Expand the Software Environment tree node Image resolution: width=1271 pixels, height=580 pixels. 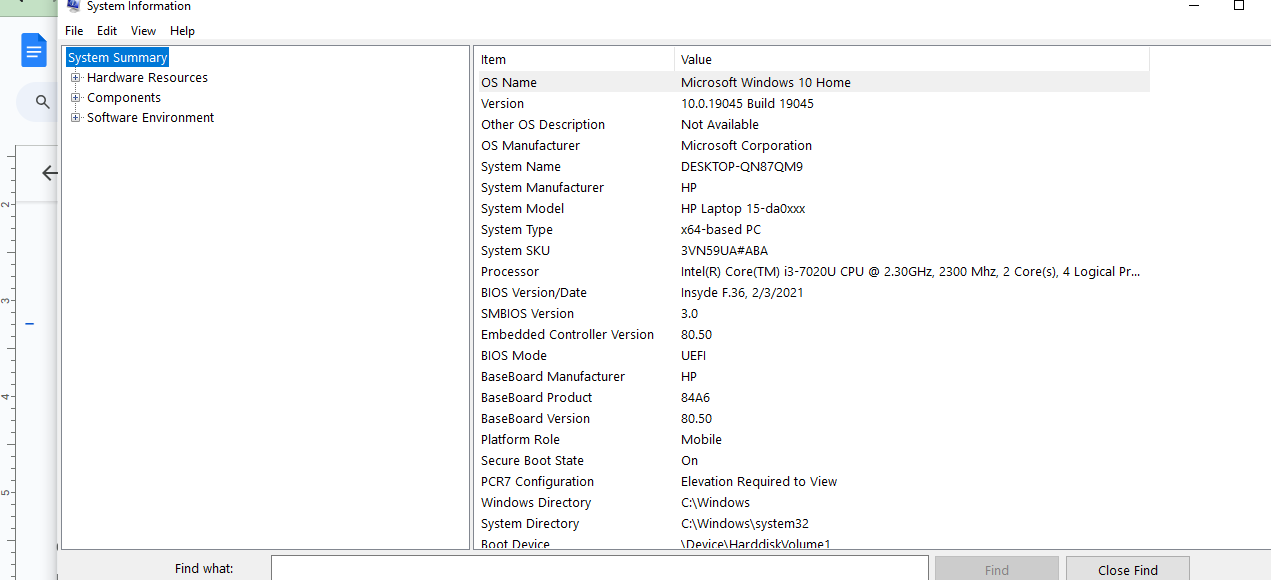point(76,117)
